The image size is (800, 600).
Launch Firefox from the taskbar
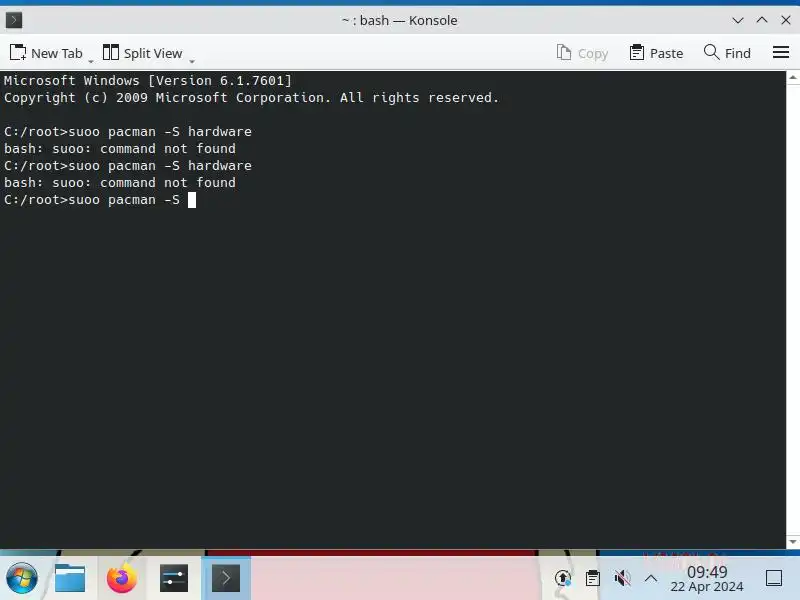coord(122,579)
